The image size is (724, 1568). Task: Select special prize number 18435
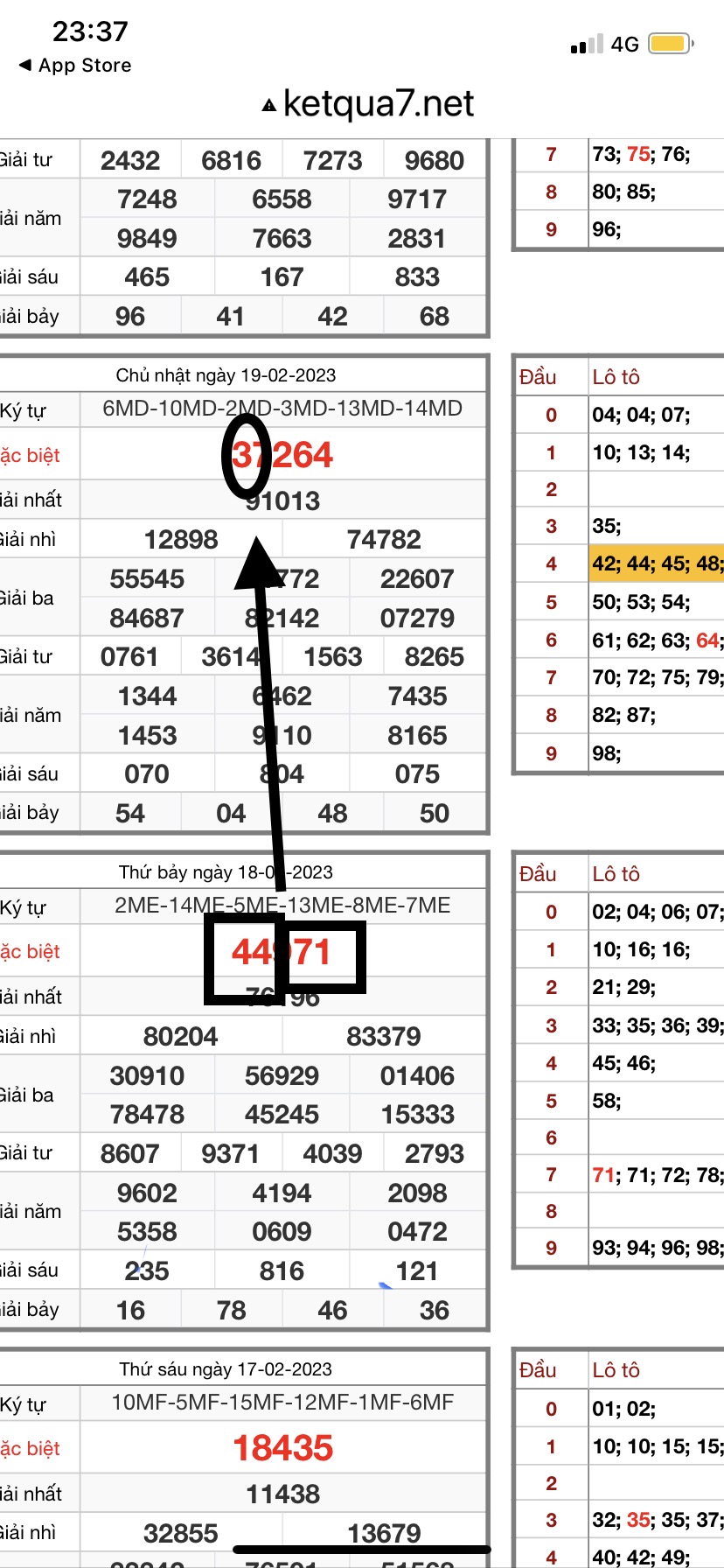point(282,1448)
